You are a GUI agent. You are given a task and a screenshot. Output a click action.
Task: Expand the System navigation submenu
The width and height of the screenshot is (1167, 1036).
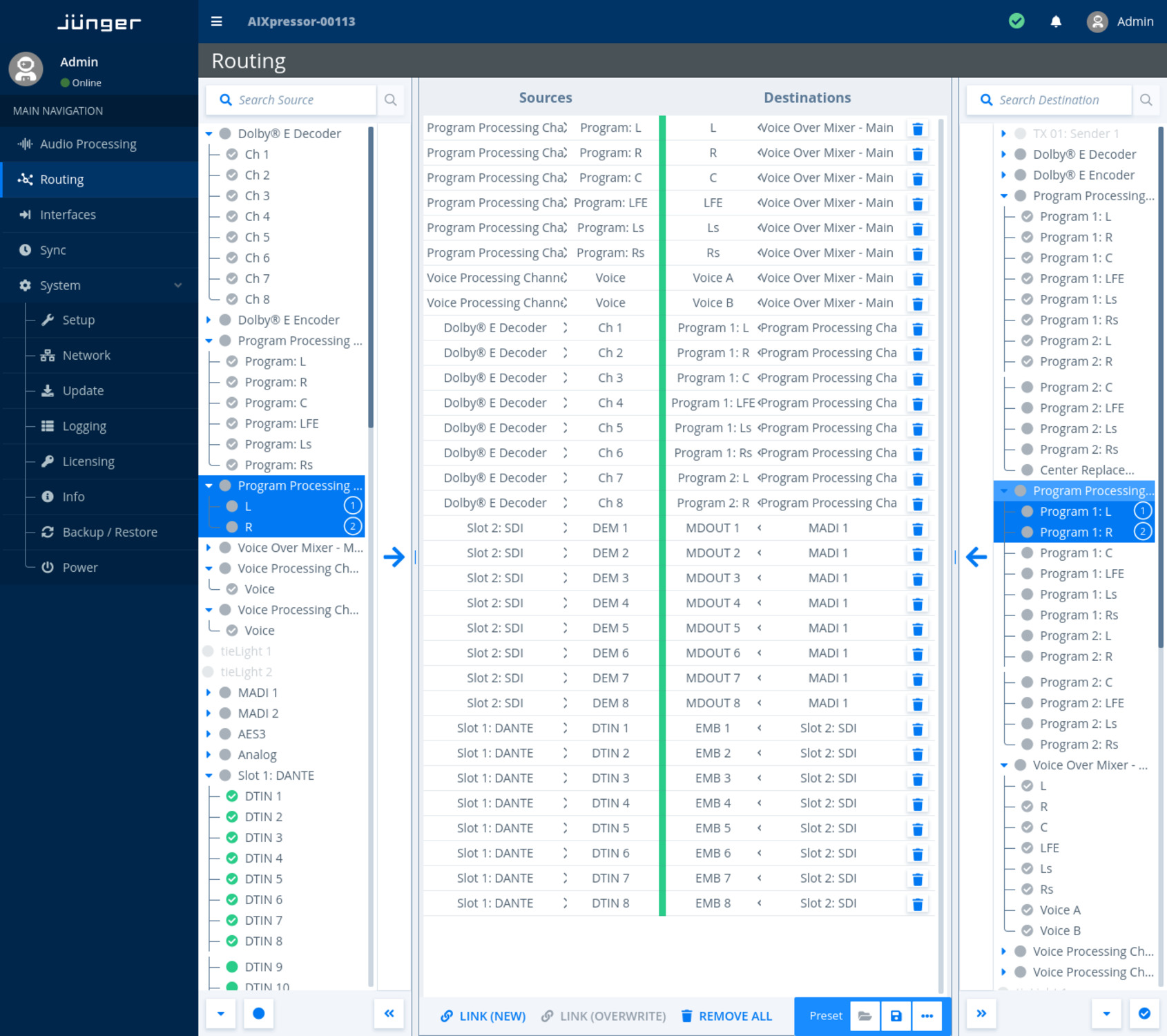point(177,285)
